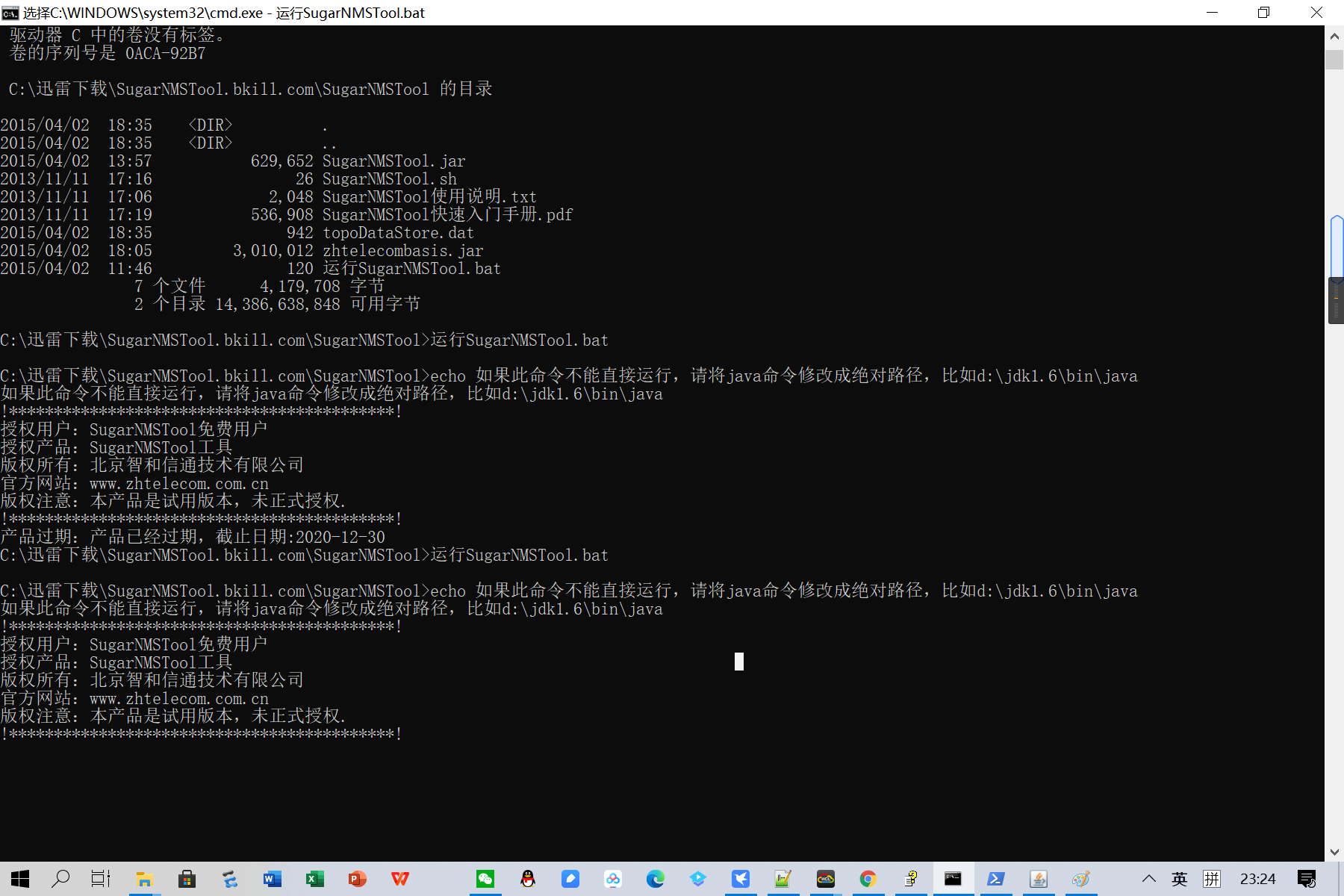Image resolution: width=1344 pixels, height=896 pixels.
Task: Open Baidu Netdisk from the taskbar
Action: [613, 879]
